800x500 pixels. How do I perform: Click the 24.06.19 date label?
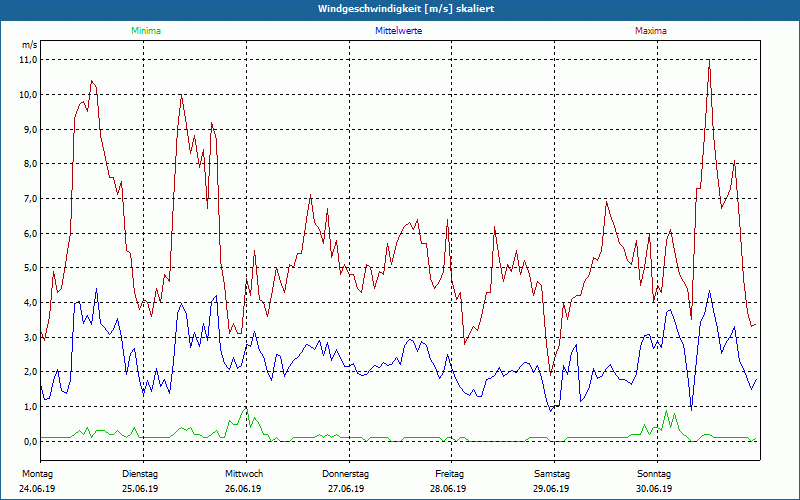pos(37,489)
